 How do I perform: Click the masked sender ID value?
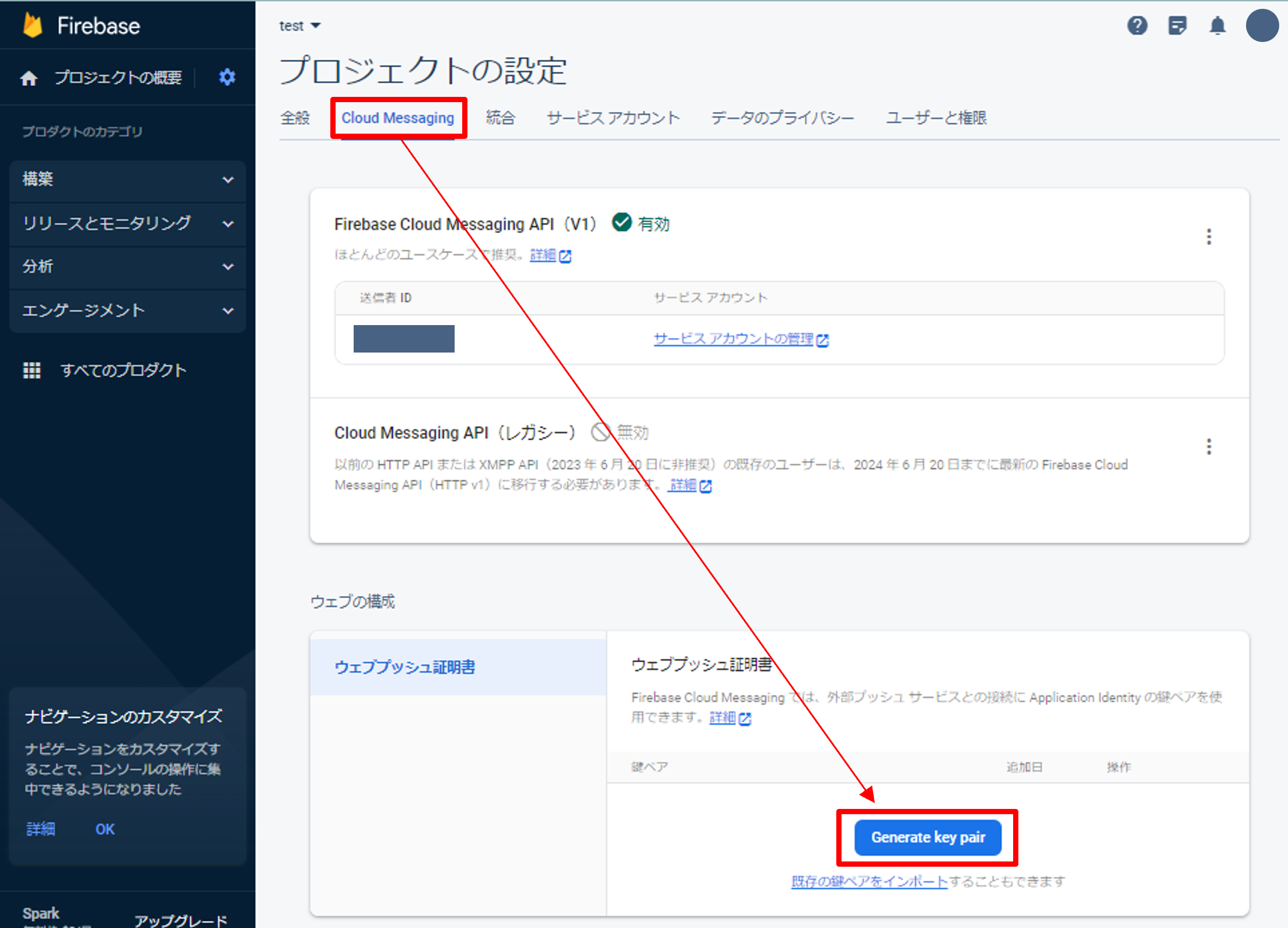404,339
